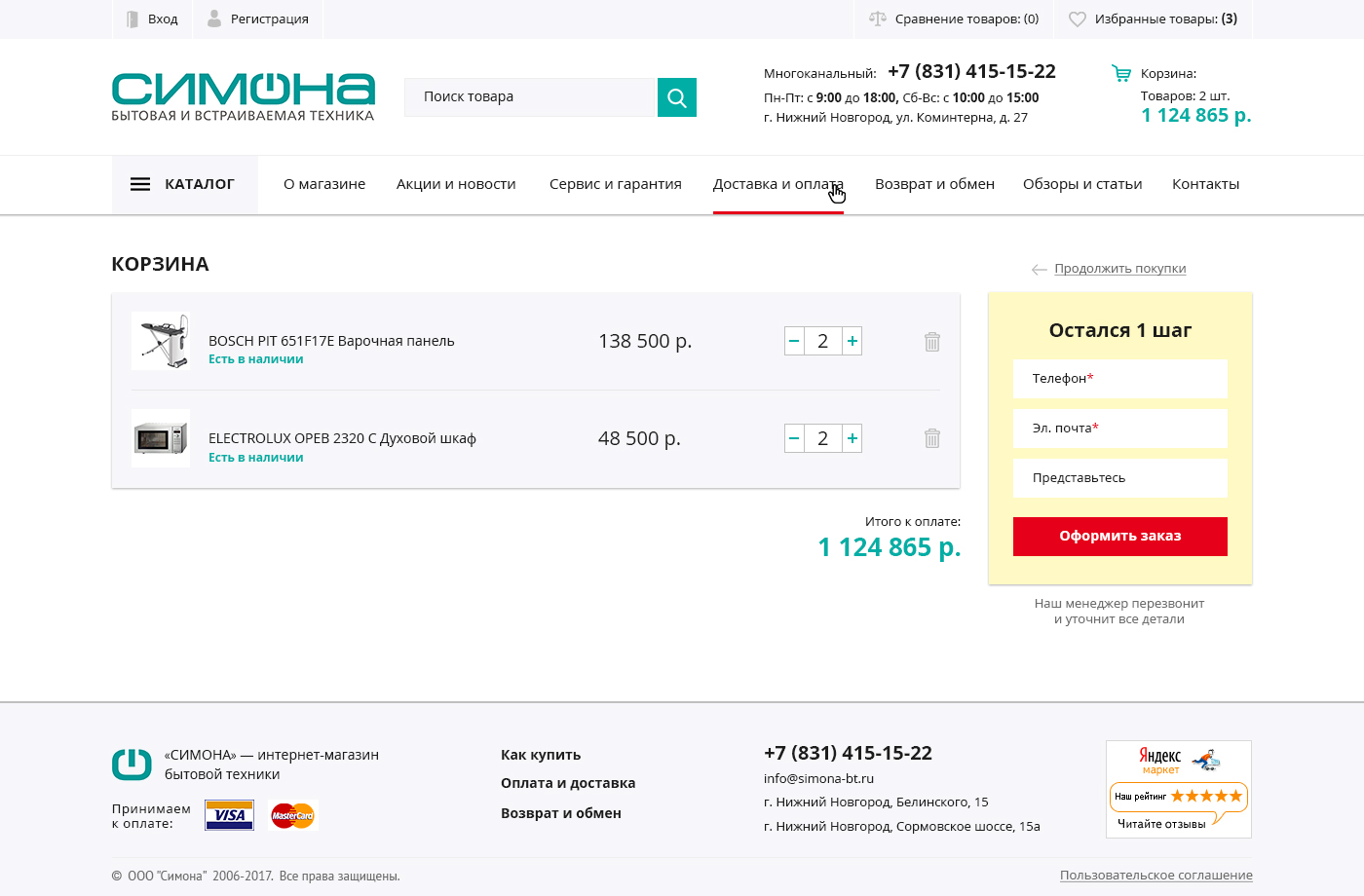Click Корзина: label in header
Image resolution: width=1364 pixels, height=896 pixels.
pos(1168,73)
